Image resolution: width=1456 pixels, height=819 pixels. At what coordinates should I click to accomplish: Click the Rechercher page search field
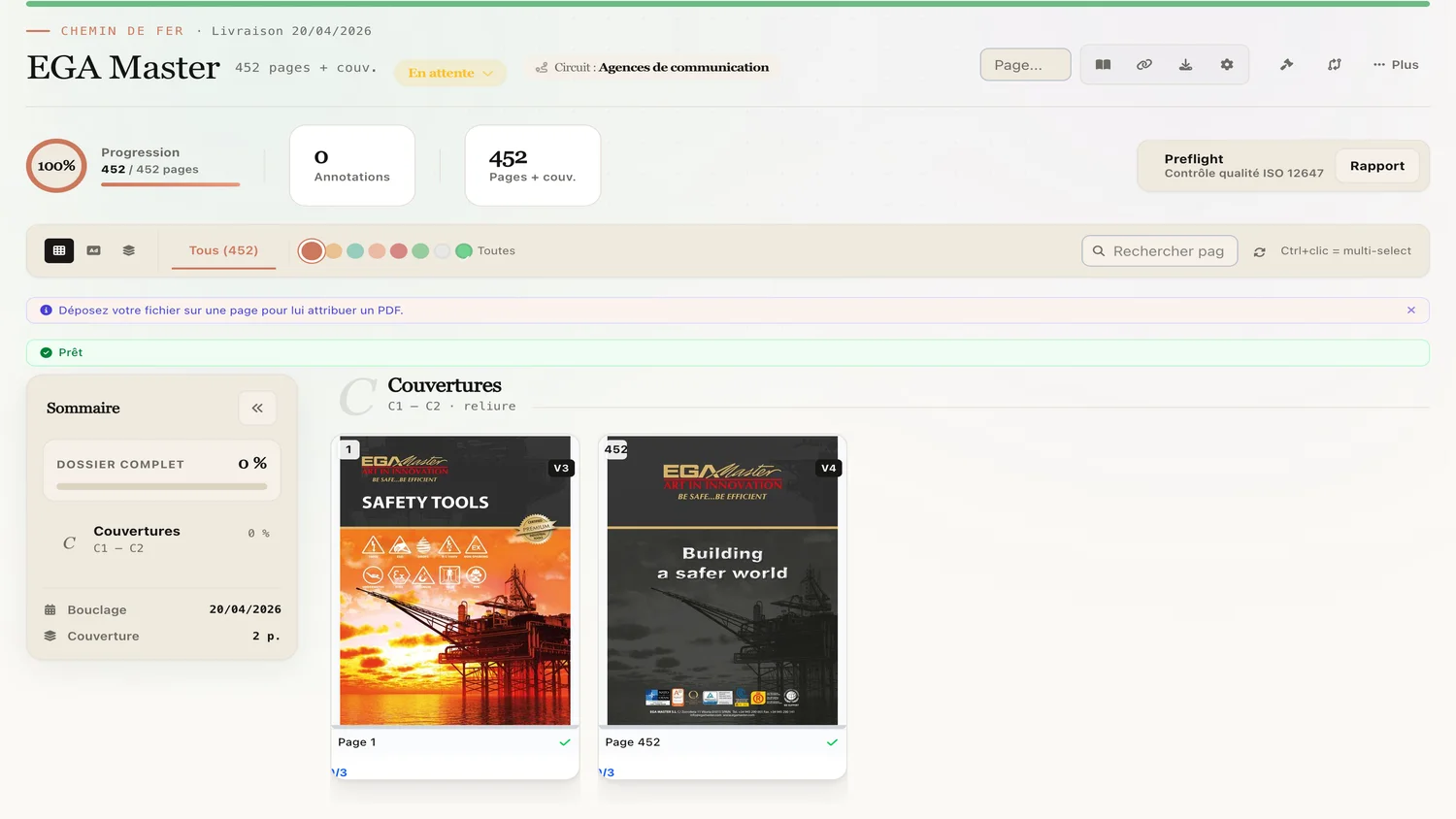(1159, 250)
